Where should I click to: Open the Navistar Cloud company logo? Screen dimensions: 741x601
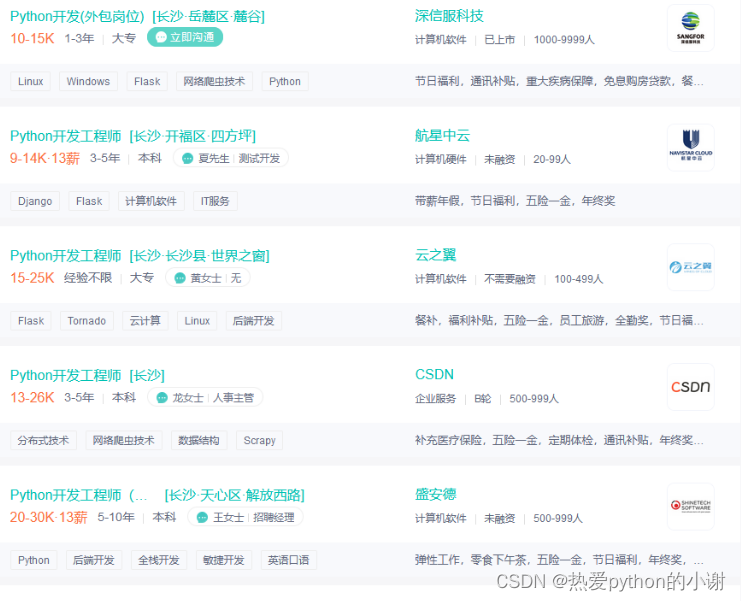coord(690,147)
